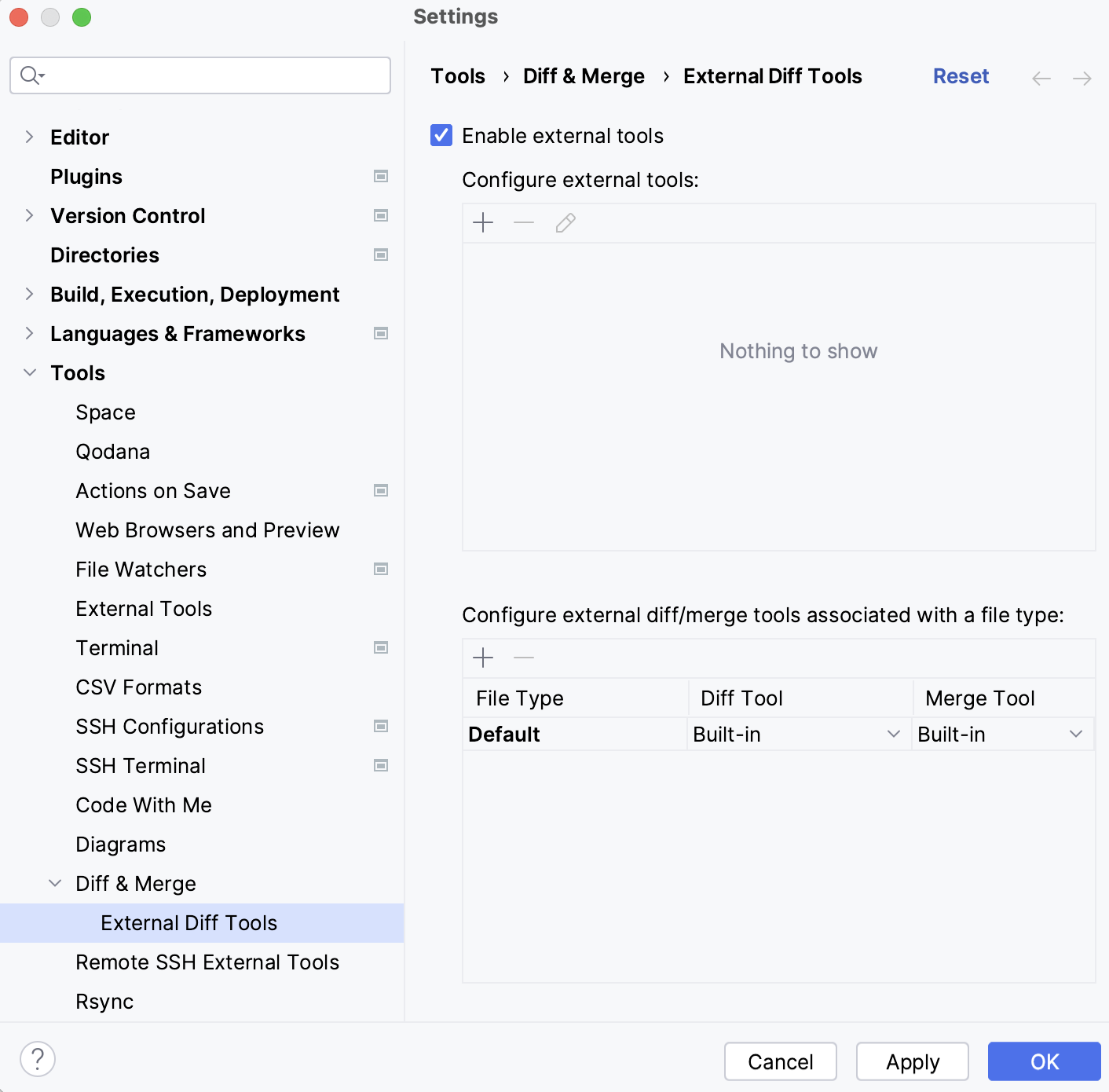Click the forward navigation arrow
This screenshot has height=1092, width=1109.
click(1082, 78)
